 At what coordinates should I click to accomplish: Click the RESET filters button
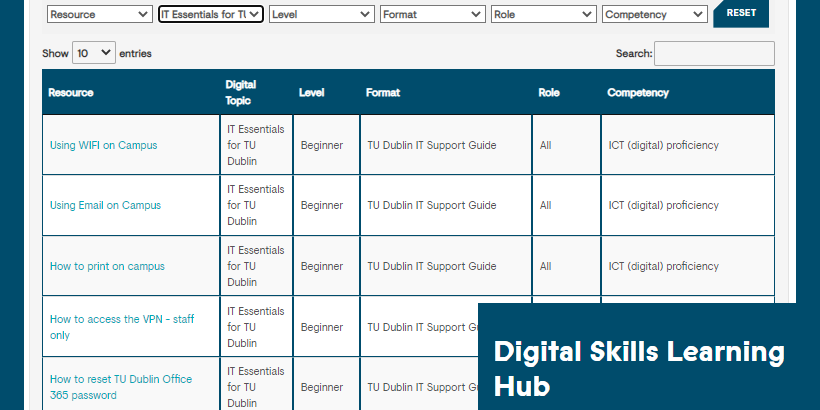(741, 13)
